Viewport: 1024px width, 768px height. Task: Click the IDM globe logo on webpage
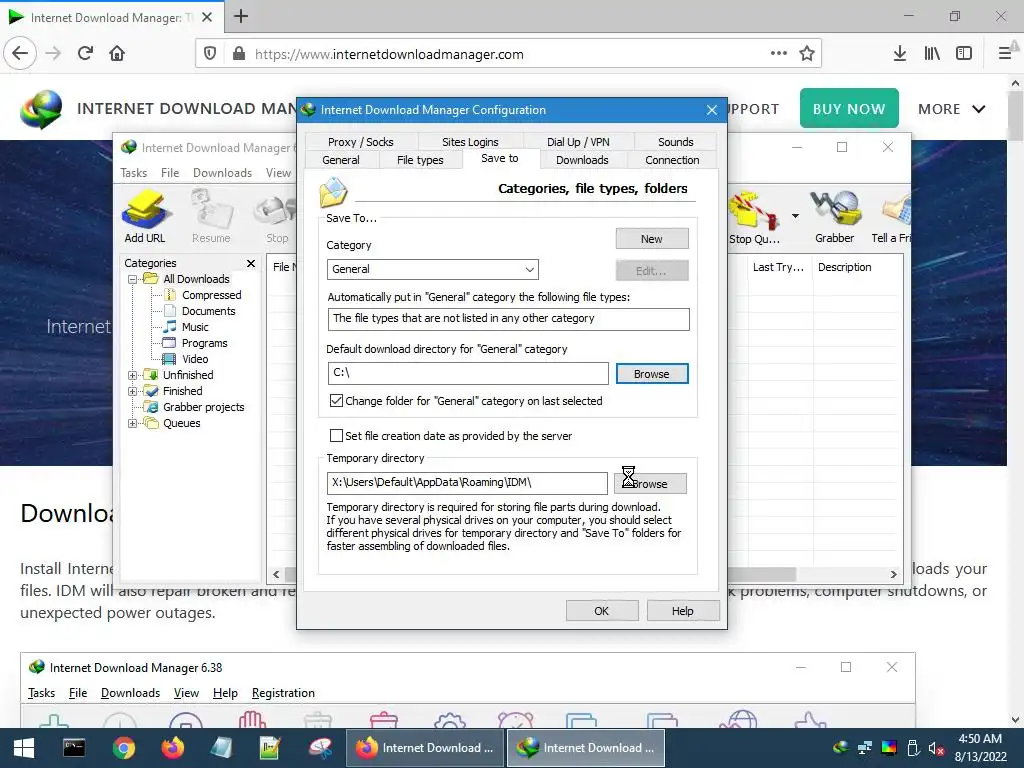41,109
